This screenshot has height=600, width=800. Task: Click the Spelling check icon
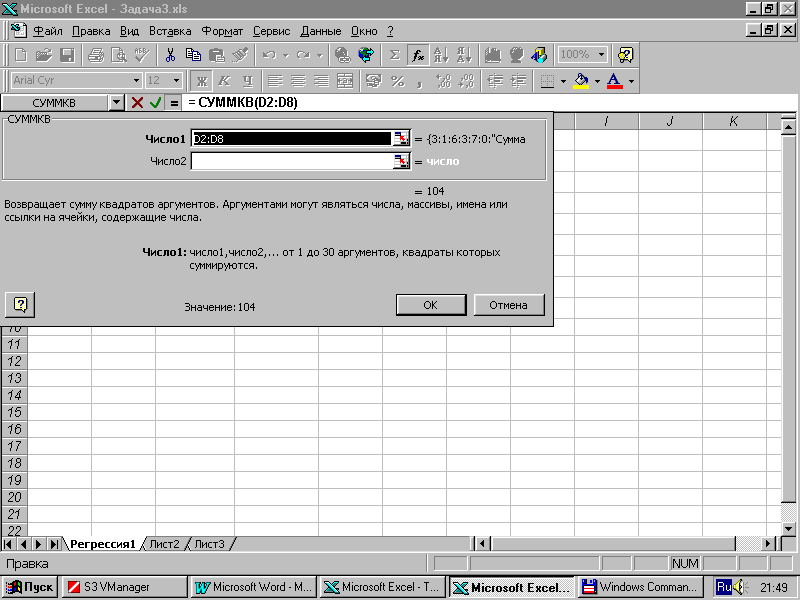pyautogui.click(x=142, y=55)
